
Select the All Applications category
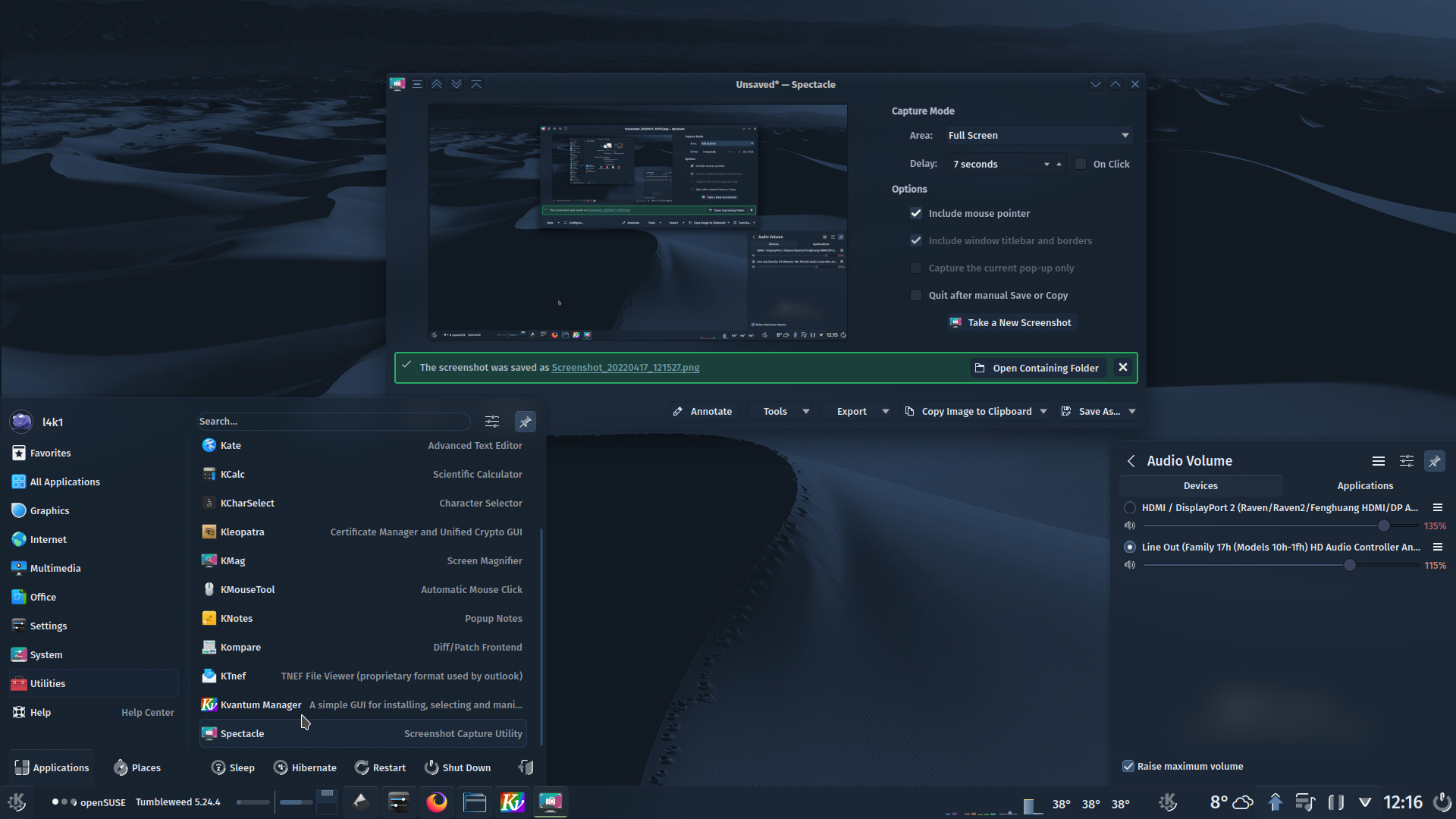94,482
